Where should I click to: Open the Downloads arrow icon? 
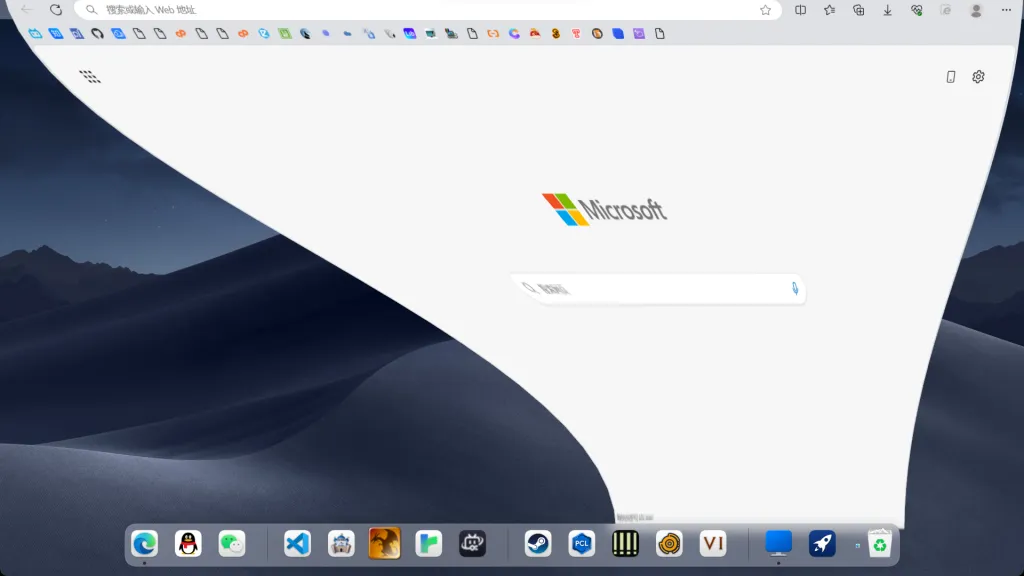pos(888,10)
